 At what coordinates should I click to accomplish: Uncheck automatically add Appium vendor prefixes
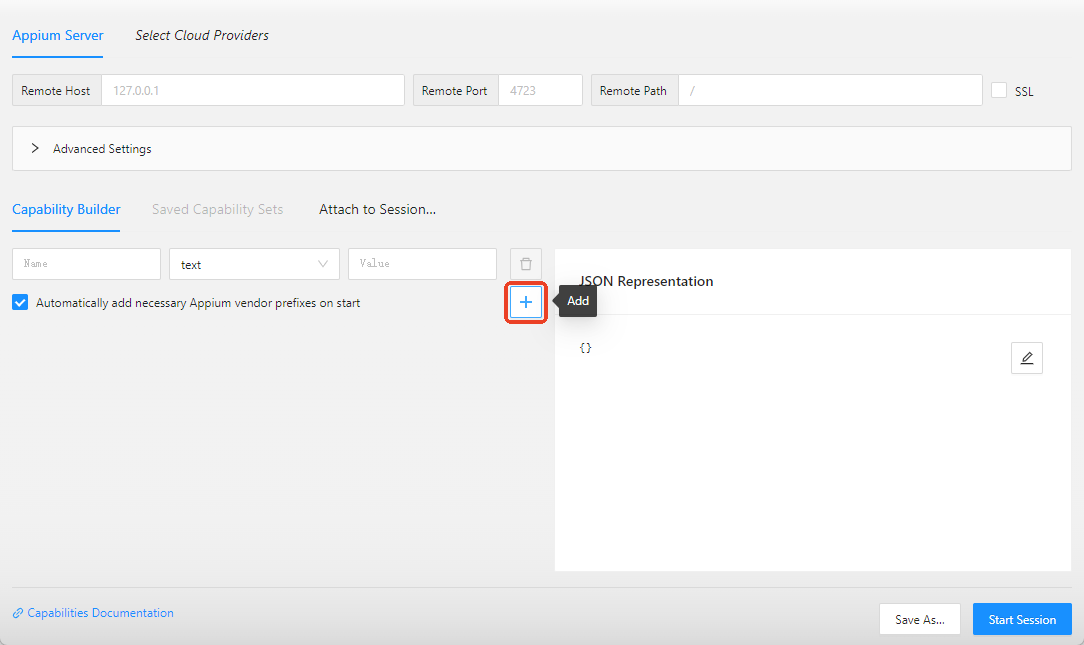click(x=20, y=302)
